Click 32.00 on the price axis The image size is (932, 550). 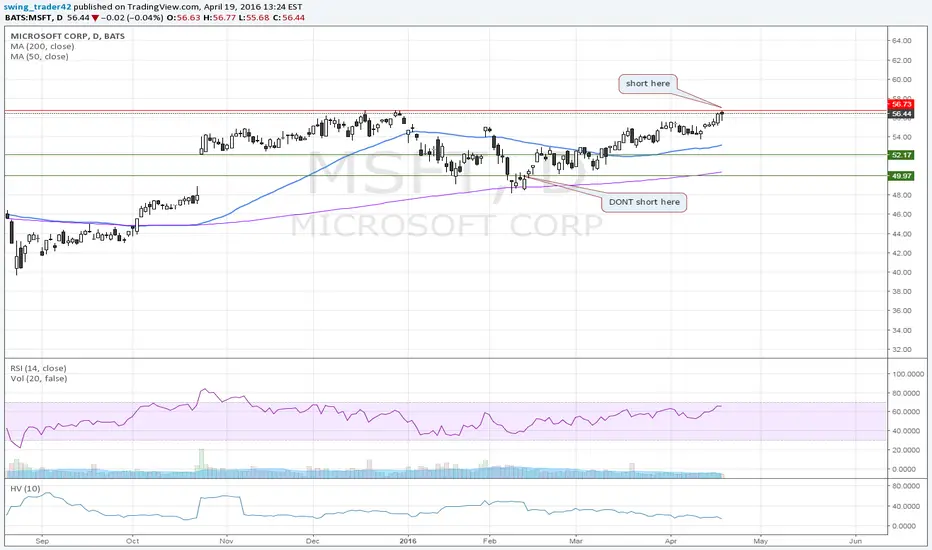(x=902, y=350)
